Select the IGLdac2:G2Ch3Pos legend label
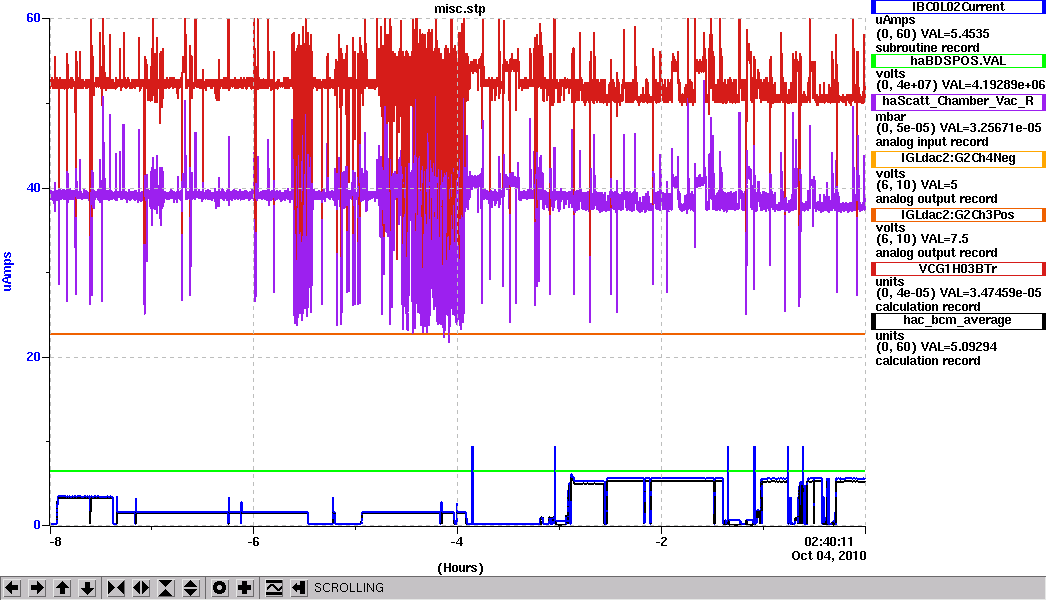Image resolution: width=1046 pixels, height=600 pixels. coord(958,215)
